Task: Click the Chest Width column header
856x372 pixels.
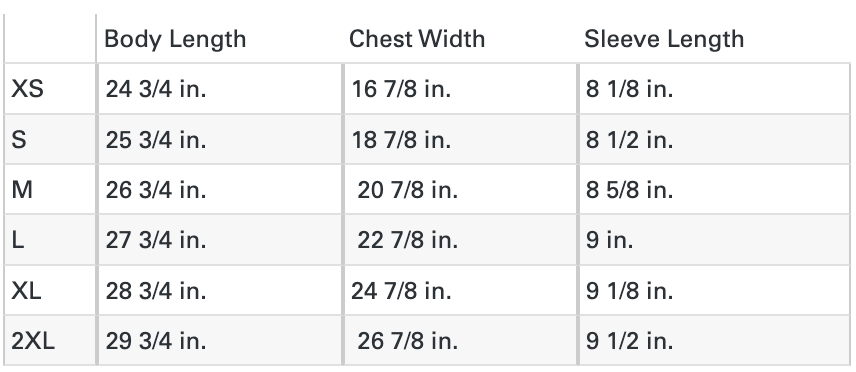Action: click(x=417, y=39)
